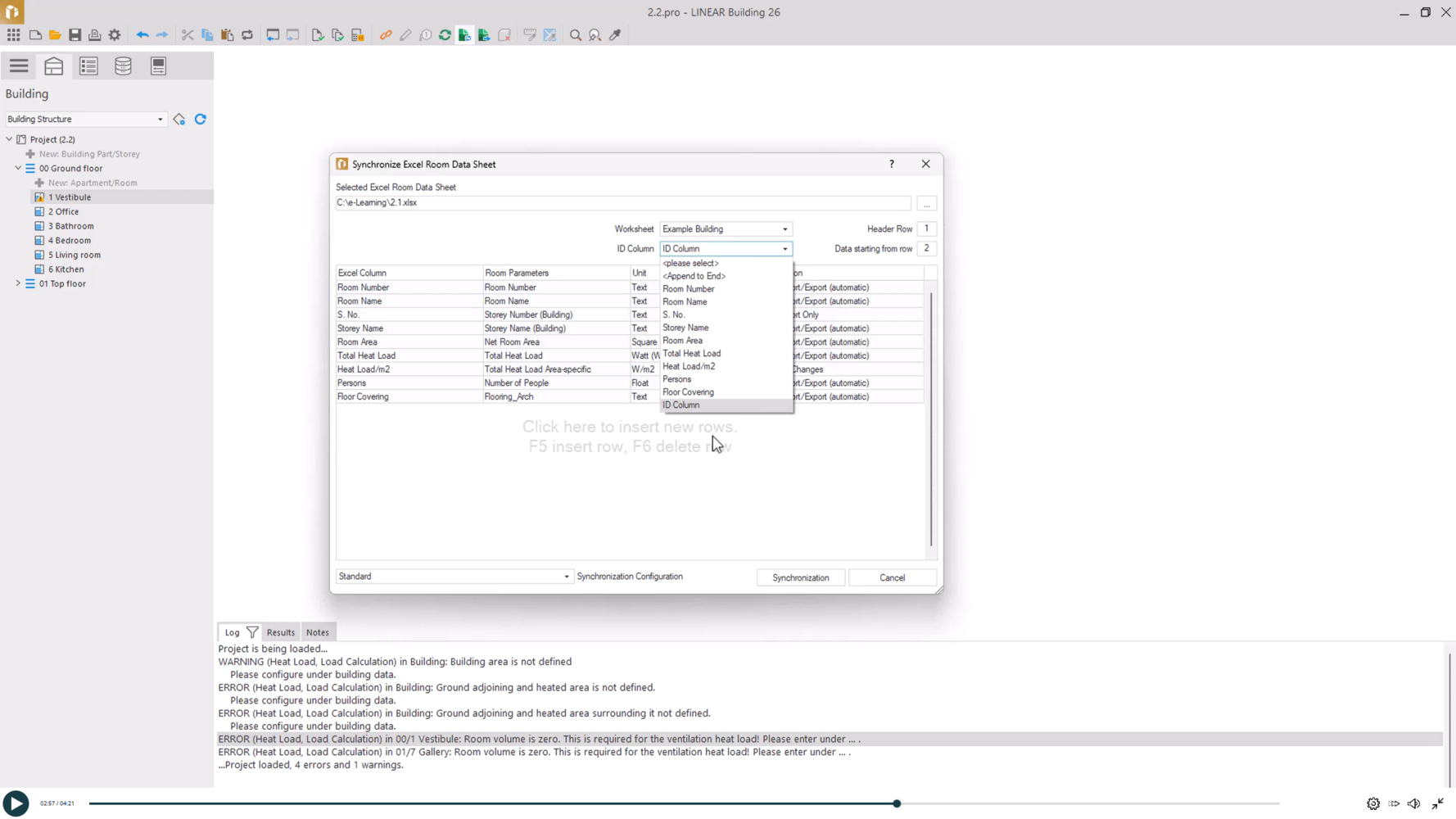Click the Cancel button in dialog
The width and height of the screenshot is (1456, 819).
(893, 578)
